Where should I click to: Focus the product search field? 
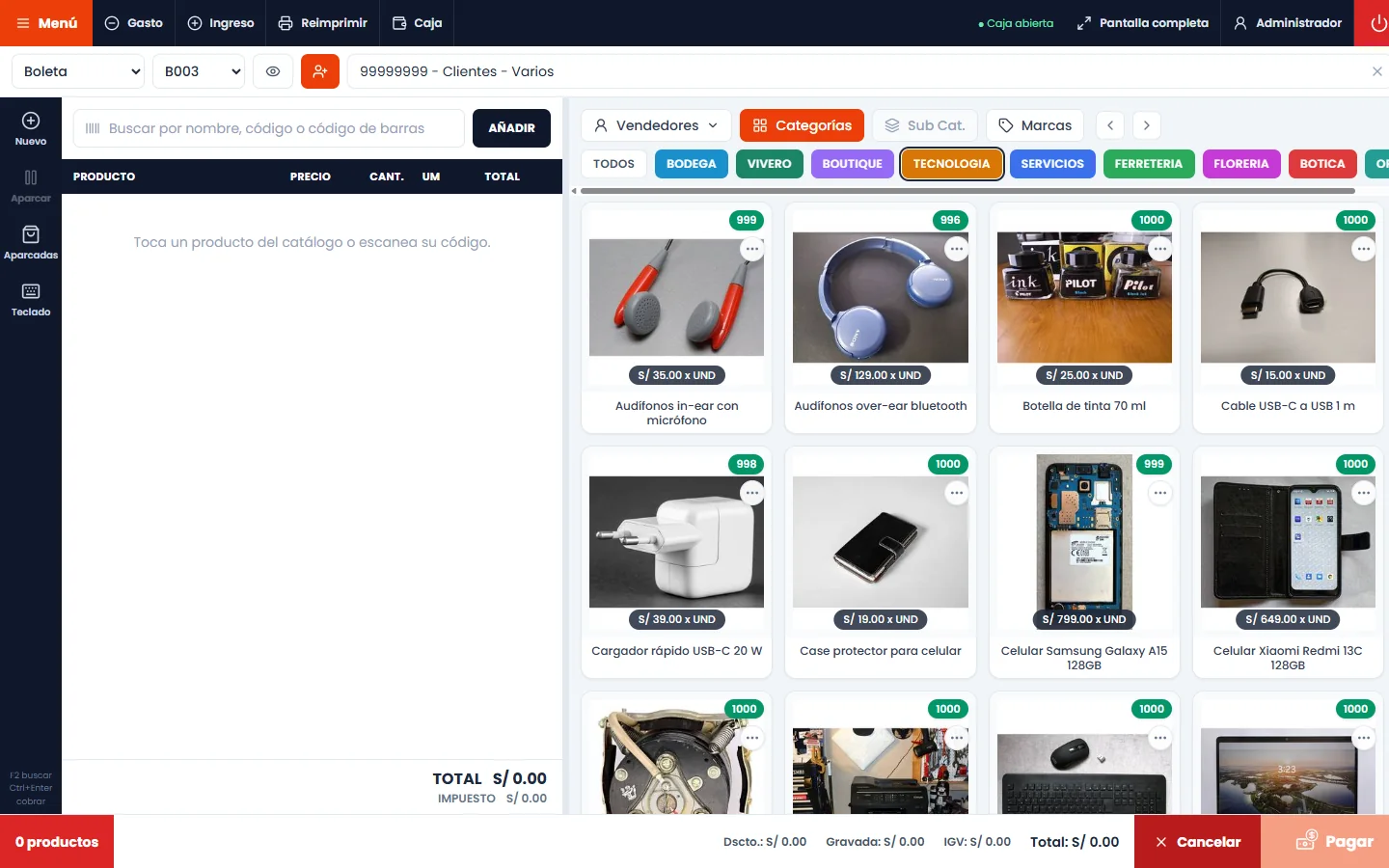point(269,128)
